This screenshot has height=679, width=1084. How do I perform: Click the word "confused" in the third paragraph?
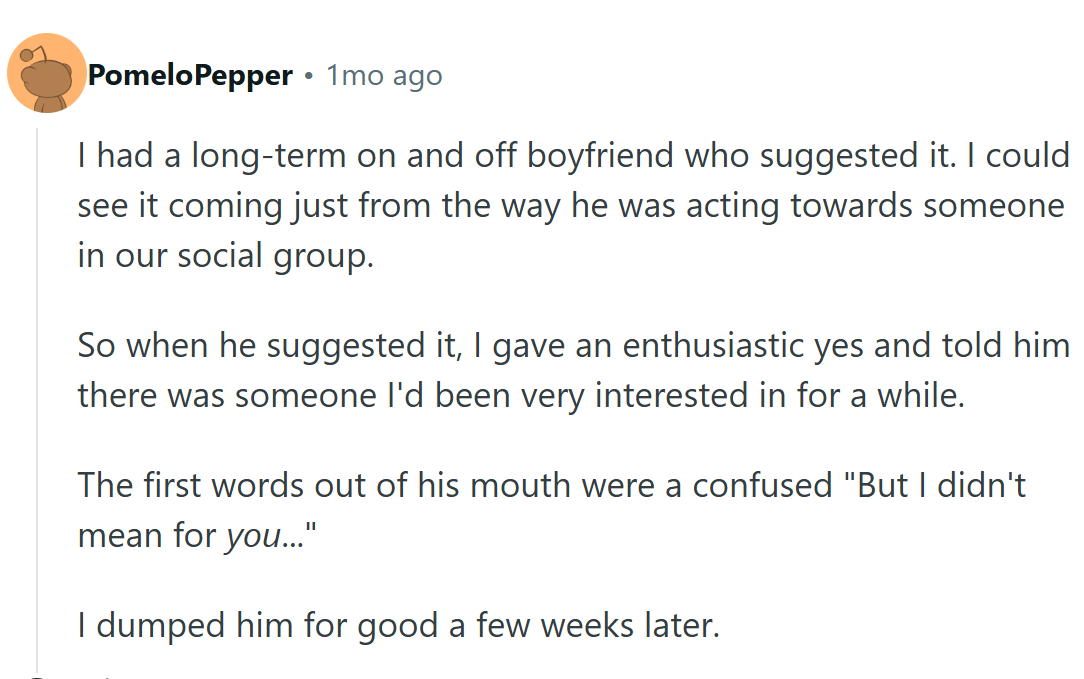pyautogui.click(x=762, y=485)
